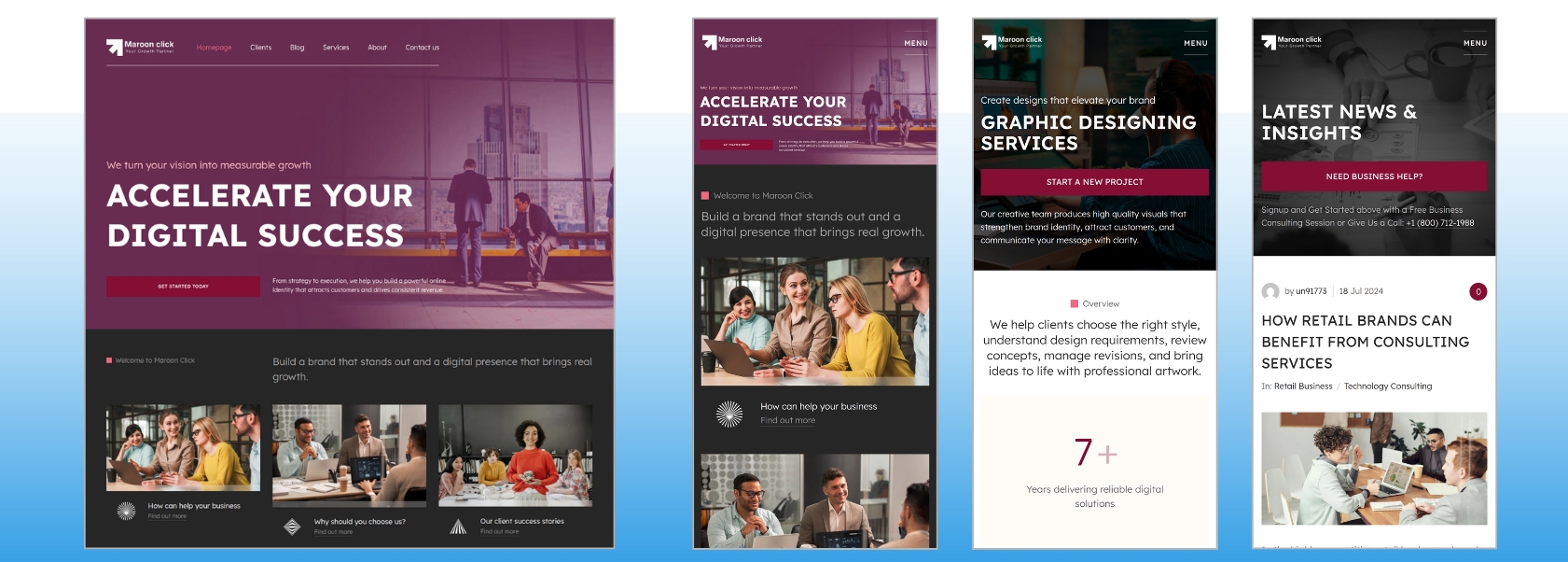Expand MENU on the Graphic Designing Services page
Screen dimensions: 1568x562
(x=1196, y=43)
